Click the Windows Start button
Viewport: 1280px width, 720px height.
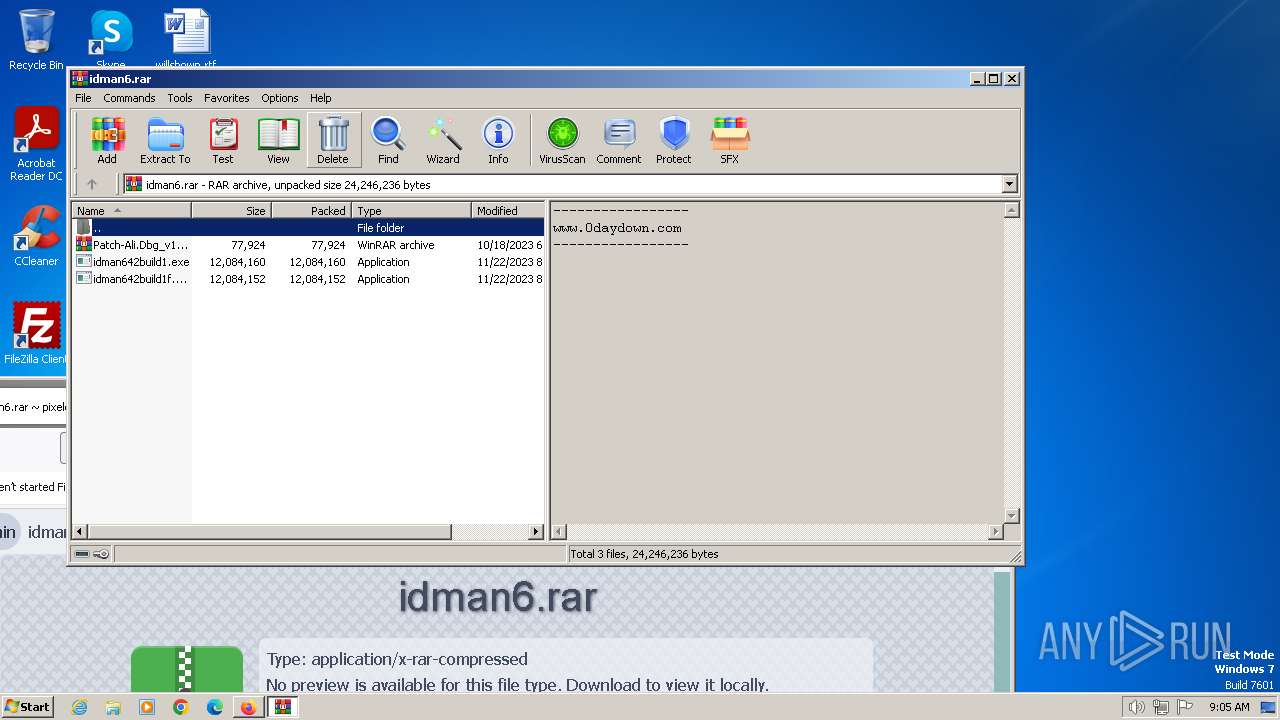pyautogui.click(x=28, y=707)
